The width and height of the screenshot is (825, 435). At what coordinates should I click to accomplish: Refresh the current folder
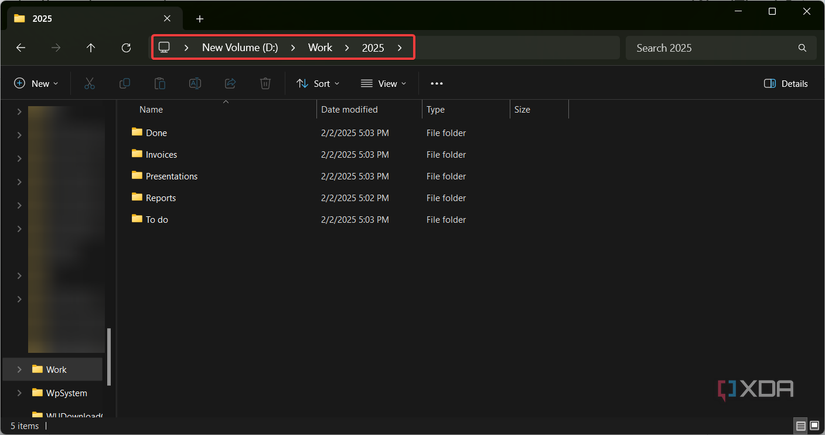126,48
